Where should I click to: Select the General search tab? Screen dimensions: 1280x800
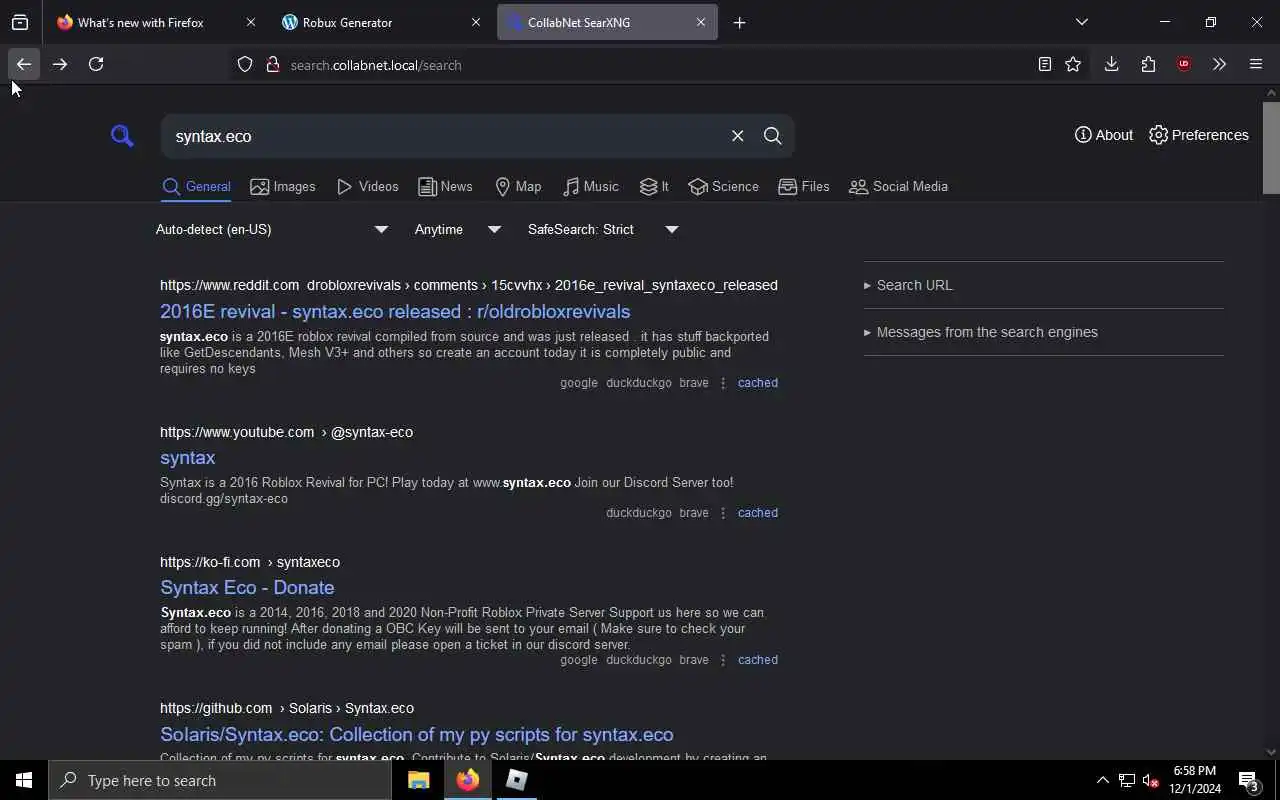point(196,186)
